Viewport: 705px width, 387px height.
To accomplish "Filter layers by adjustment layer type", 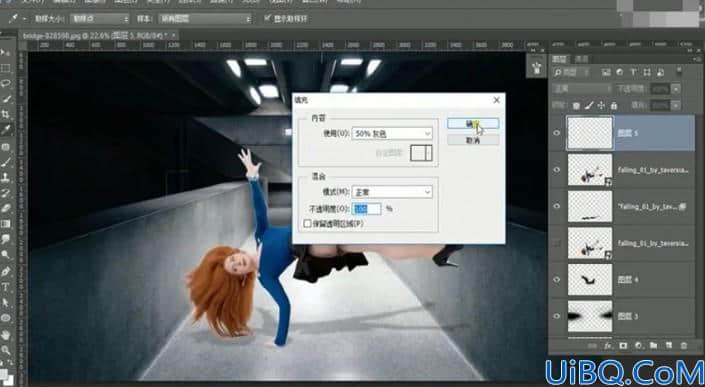I will pyautogui.click(x=620, y=72).
